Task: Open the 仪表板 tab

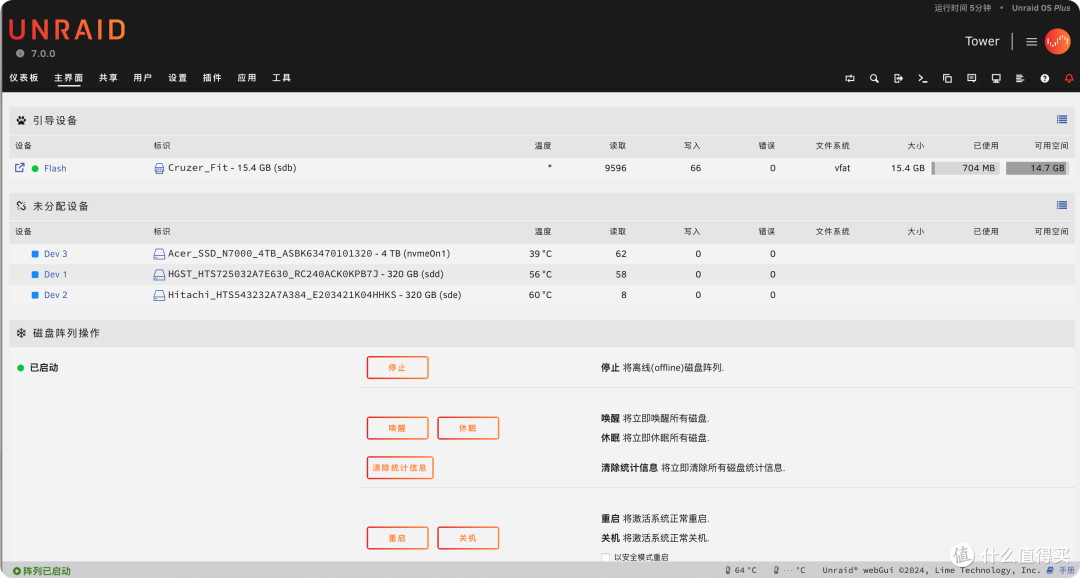Action: (24, 78)
